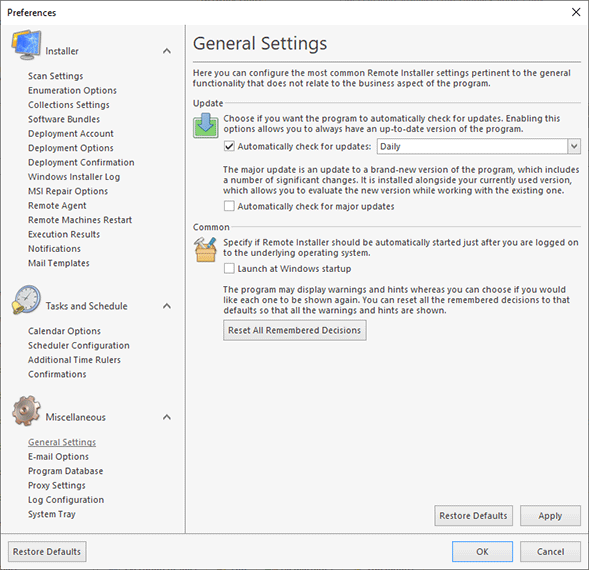
Task: Open Execution Results page
Action: click(x=64, y=234)
